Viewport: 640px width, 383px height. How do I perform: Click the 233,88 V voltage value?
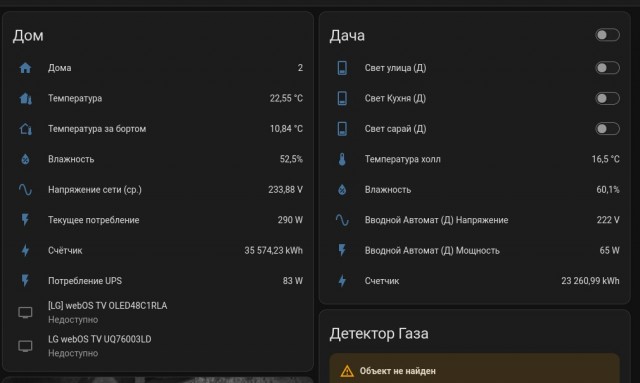click(x=285, y=190)
